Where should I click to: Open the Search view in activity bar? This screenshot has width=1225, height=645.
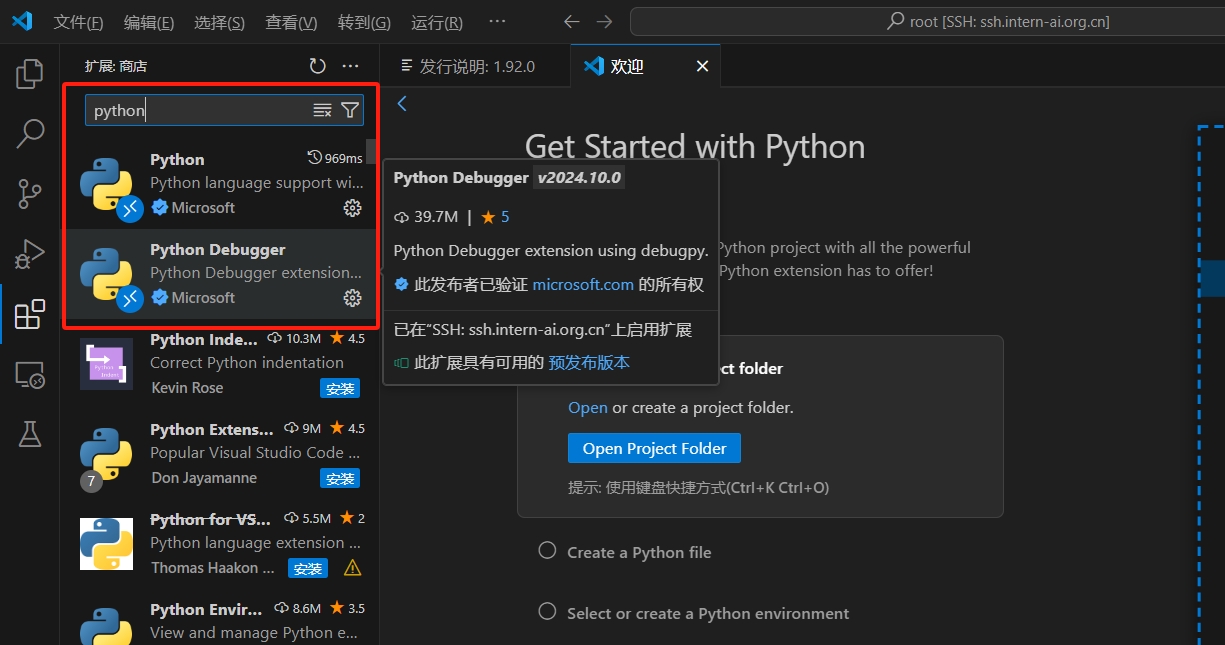pyautogui.click(x=30, y=133)
